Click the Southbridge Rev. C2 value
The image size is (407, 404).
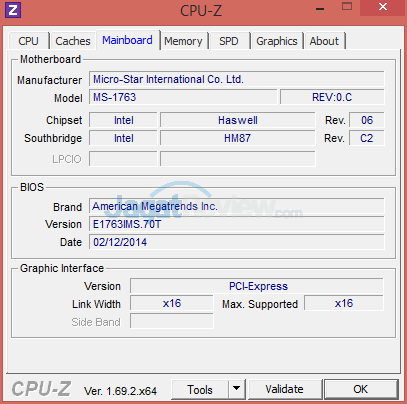pos(367,138)
